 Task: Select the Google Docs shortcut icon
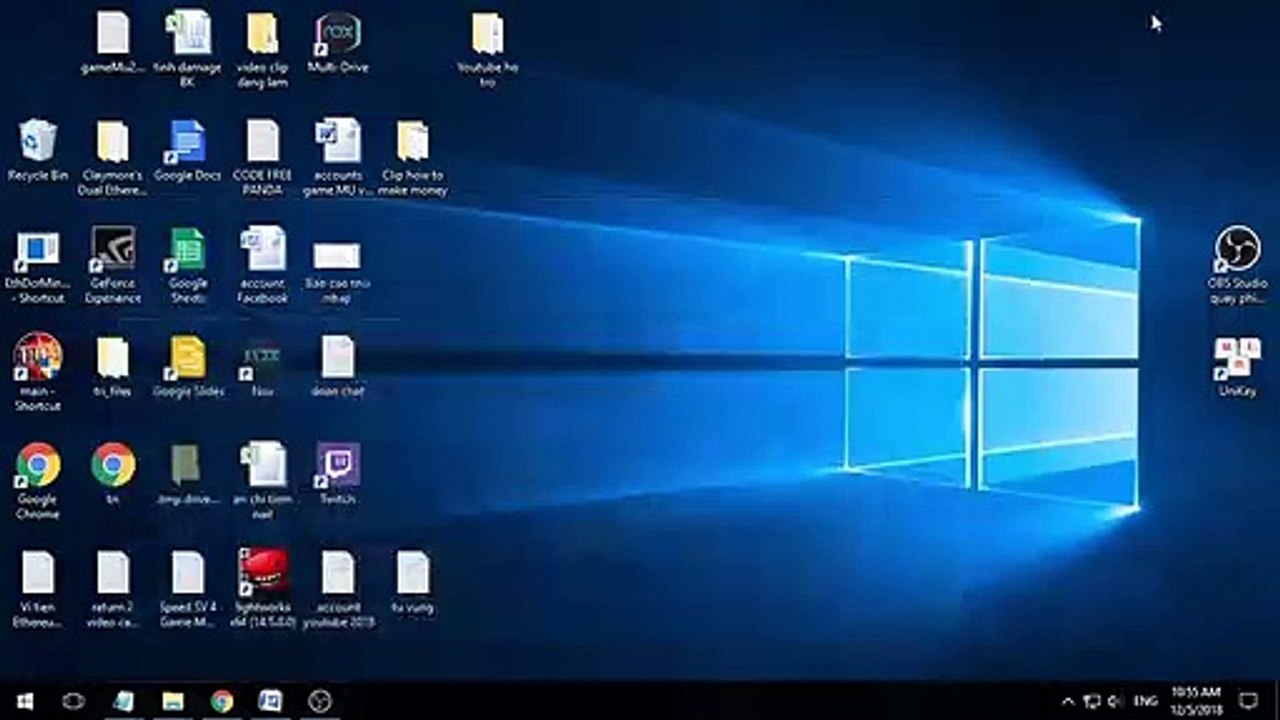point(187,141)
